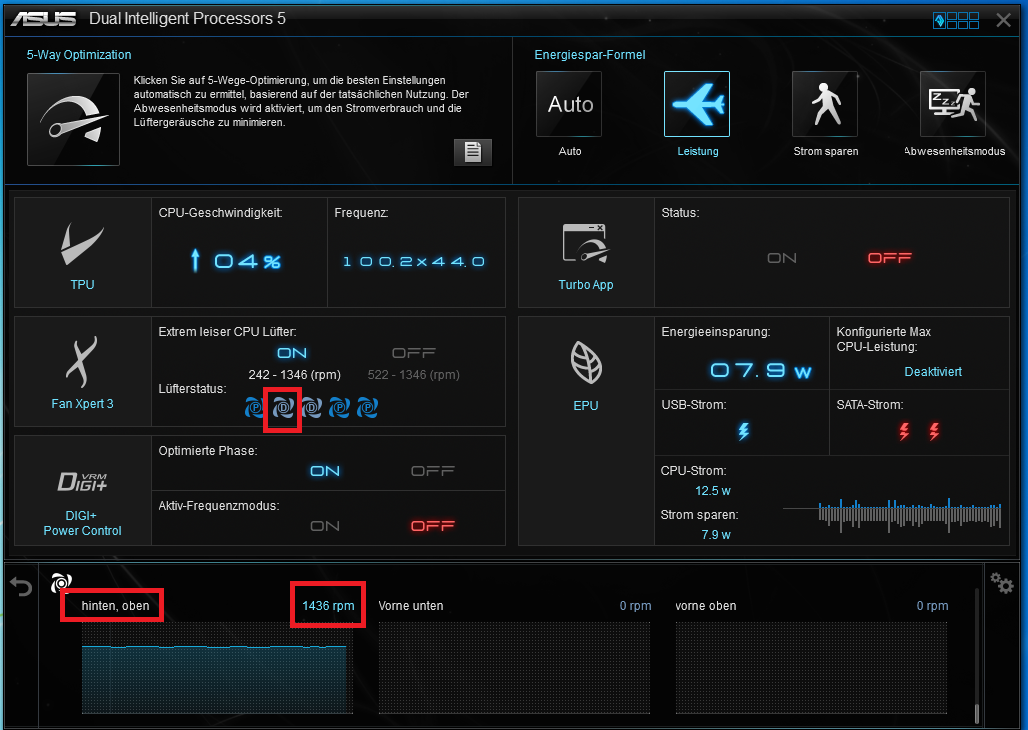Viewport: 1028px width, 730px height.
Task: Toggle the USB-Strom lightning icon
Action: (x=743, y=431)
